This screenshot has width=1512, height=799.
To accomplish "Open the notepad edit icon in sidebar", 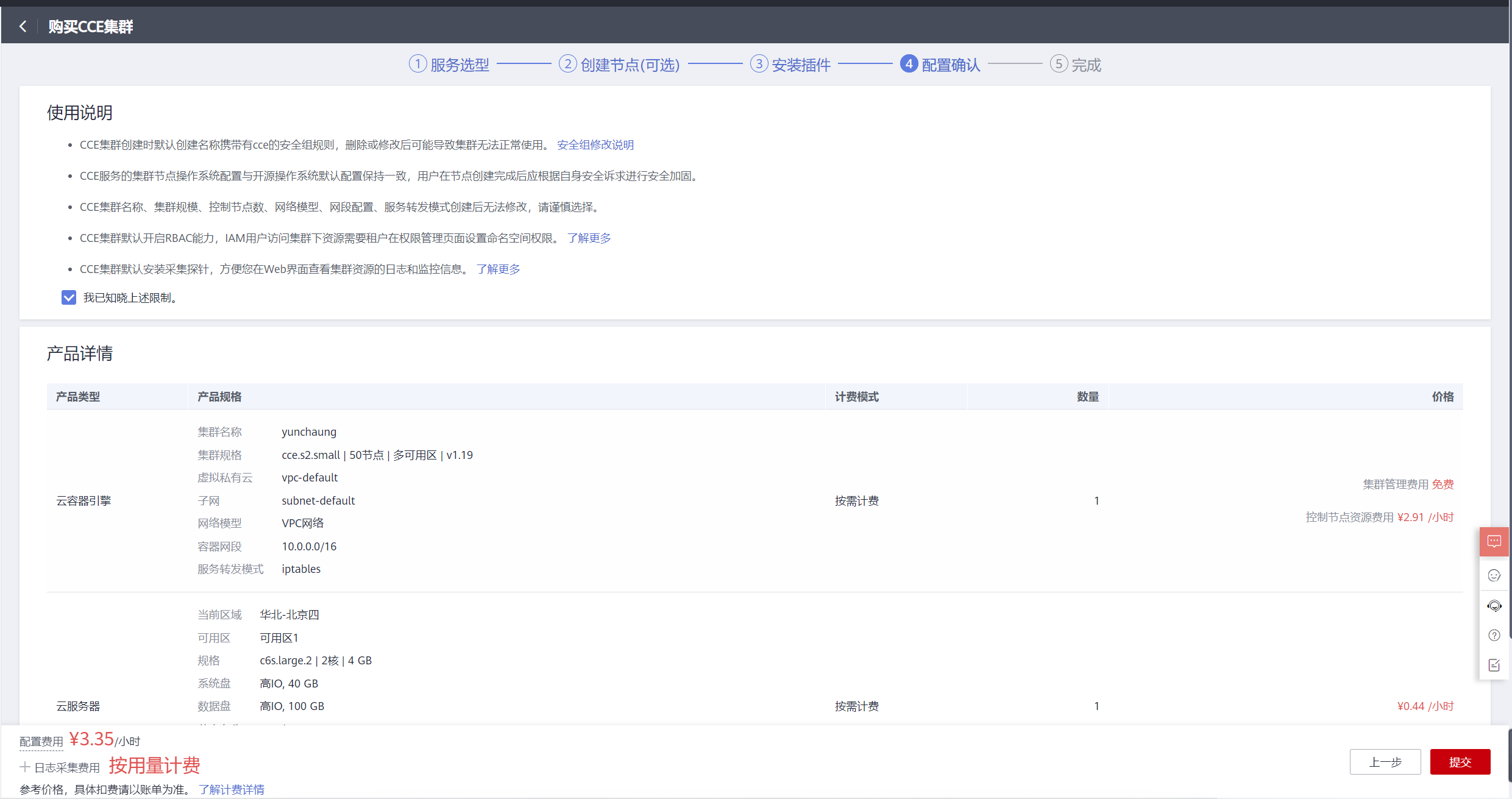I will [1494, 665].
